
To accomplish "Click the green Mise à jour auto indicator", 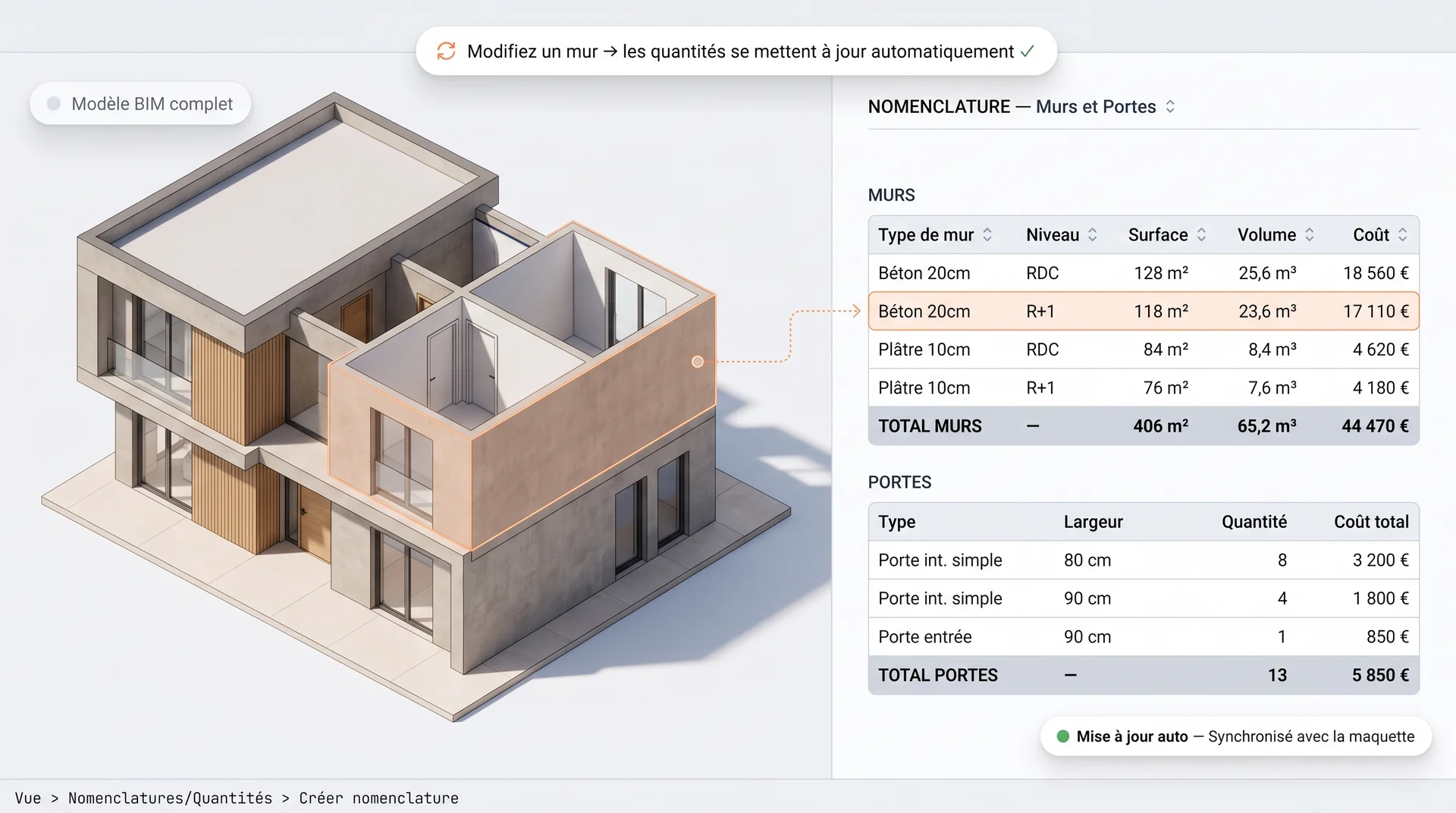I will (x=1062, y=736).
